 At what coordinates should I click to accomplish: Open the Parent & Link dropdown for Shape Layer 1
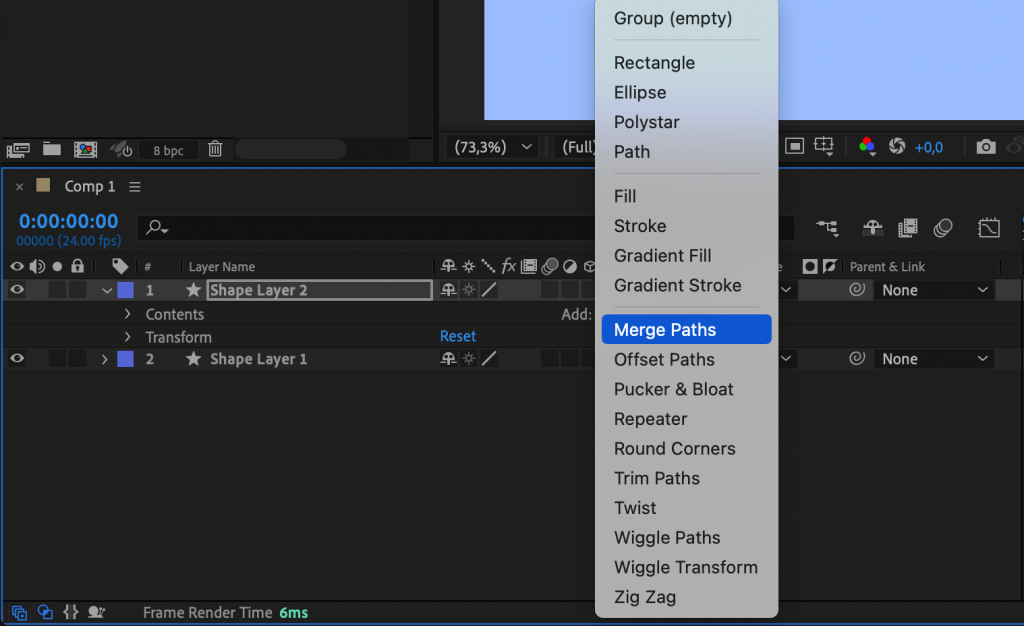(x=933, y=358)
